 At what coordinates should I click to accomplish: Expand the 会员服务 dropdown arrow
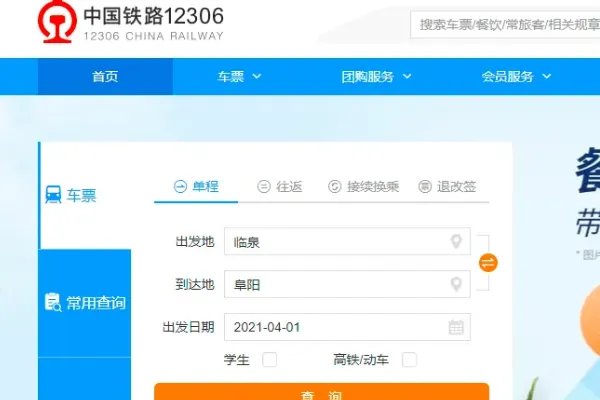pyautogui.click(x=547, y=76)
